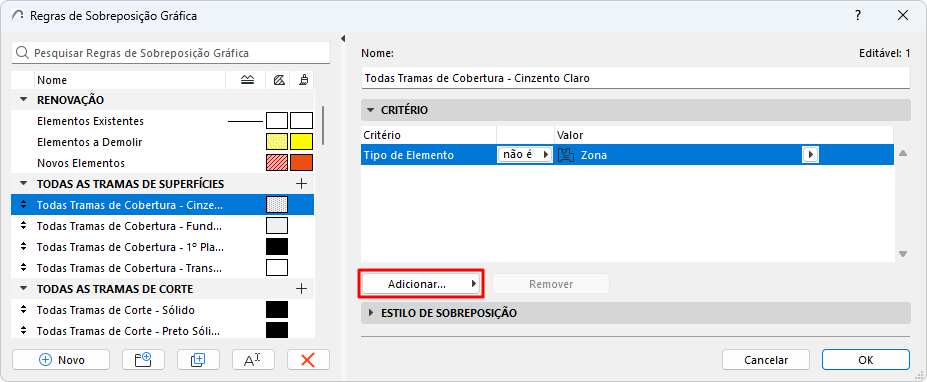Click reorder handle of Todas Tramas de Corte - Sólido
Image resolution: width=927 pixels, height=382 pixels.
pyautogui.click(x=23, y=310)
